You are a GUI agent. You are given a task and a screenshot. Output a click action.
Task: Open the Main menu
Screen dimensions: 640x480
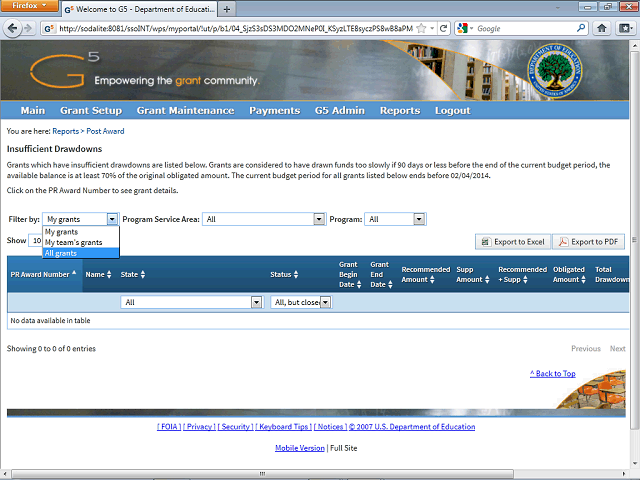33,111
